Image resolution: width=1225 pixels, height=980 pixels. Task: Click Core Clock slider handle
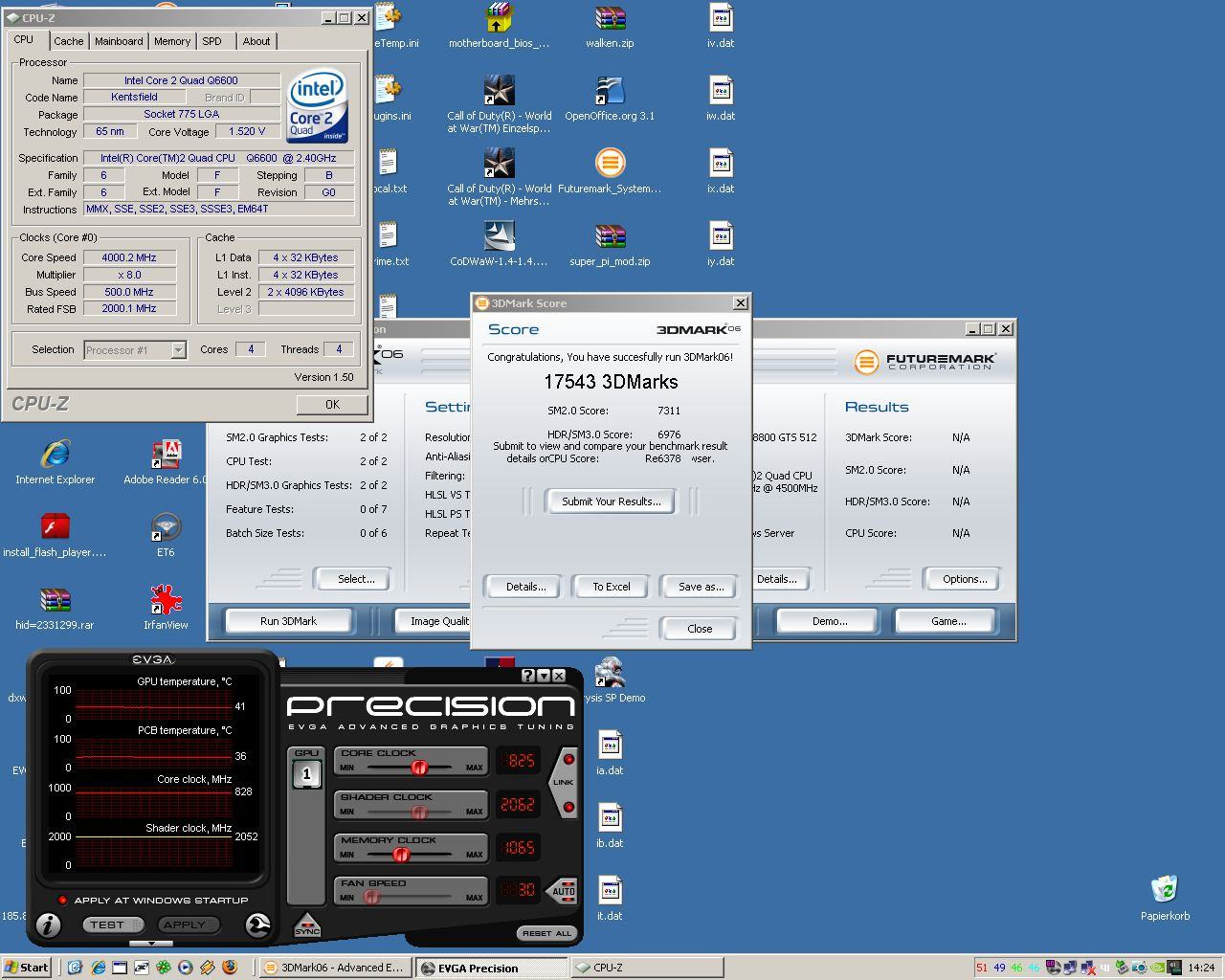[x=418, y=768]
